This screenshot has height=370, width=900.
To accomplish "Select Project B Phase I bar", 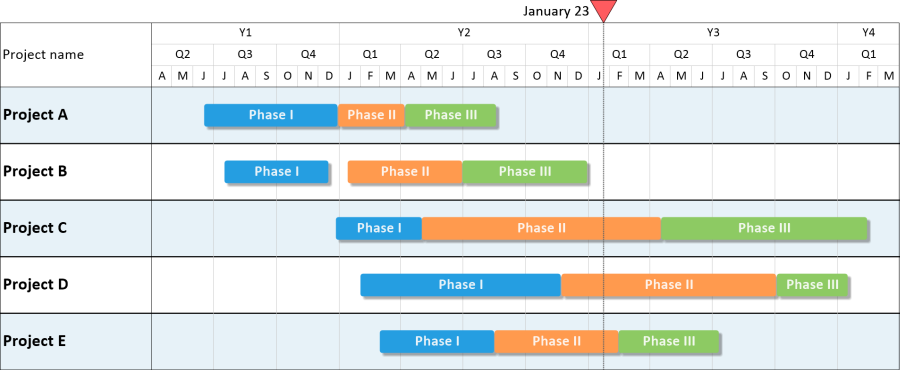I will click(277, 172).
